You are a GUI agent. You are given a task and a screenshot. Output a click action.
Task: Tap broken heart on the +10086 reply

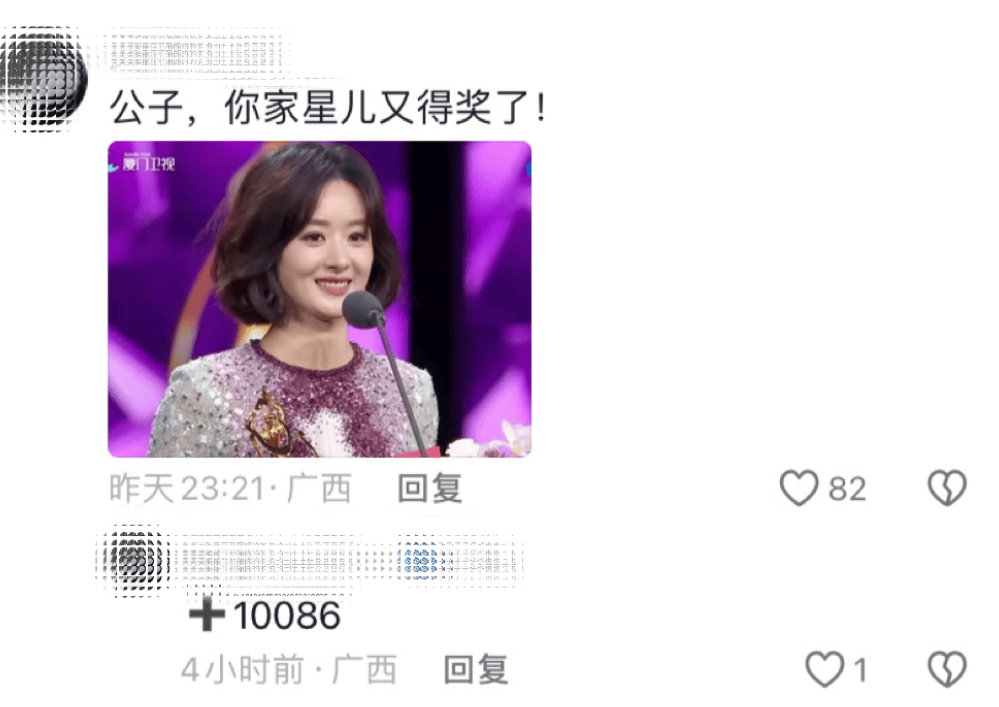pyautogui.click(x=947, y=669)
